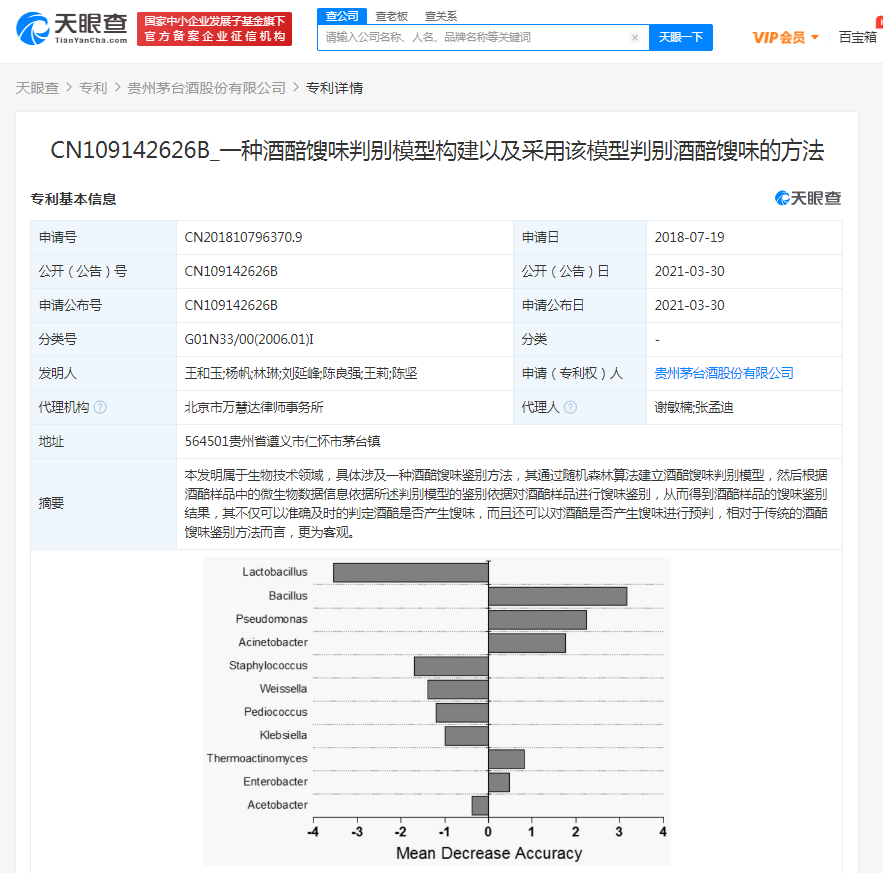Select classification G01N33/00(2006.01)I
This screenshot has height=873, width=883.
point(249,340)
